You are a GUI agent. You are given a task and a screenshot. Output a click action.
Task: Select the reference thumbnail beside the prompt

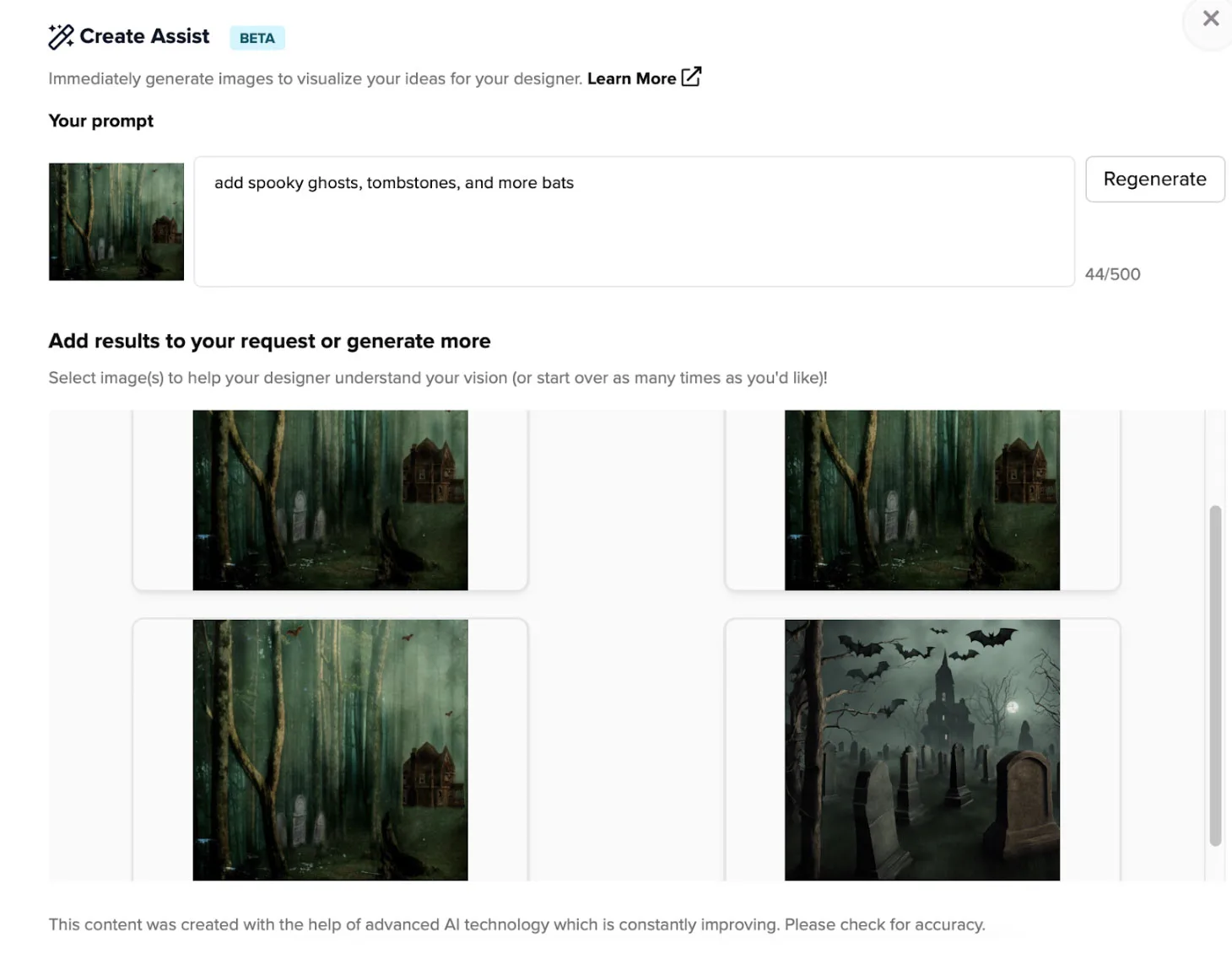point(116,222)
